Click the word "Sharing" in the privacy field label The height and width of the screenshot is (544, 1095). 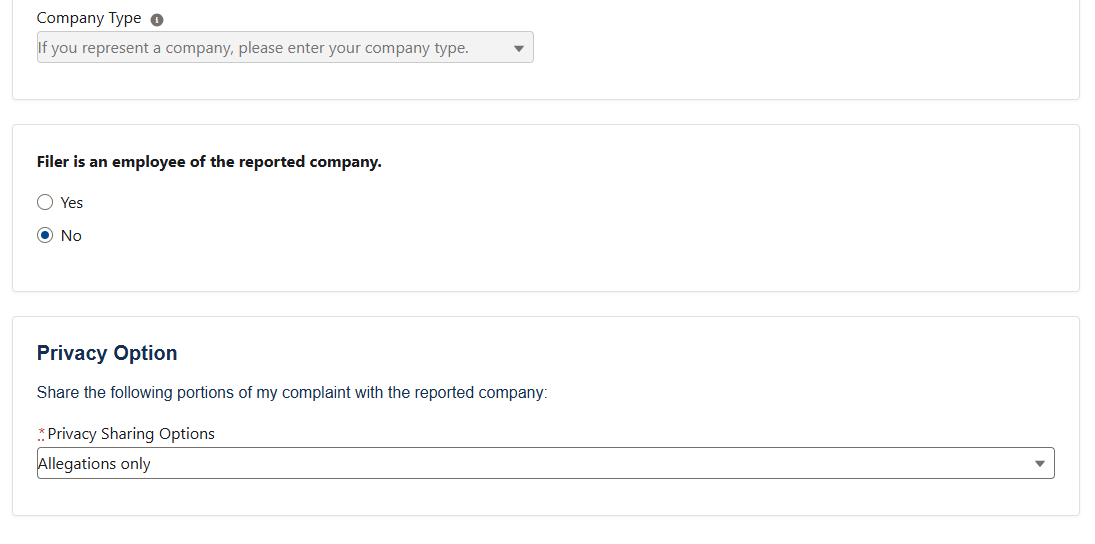[126, 434]
